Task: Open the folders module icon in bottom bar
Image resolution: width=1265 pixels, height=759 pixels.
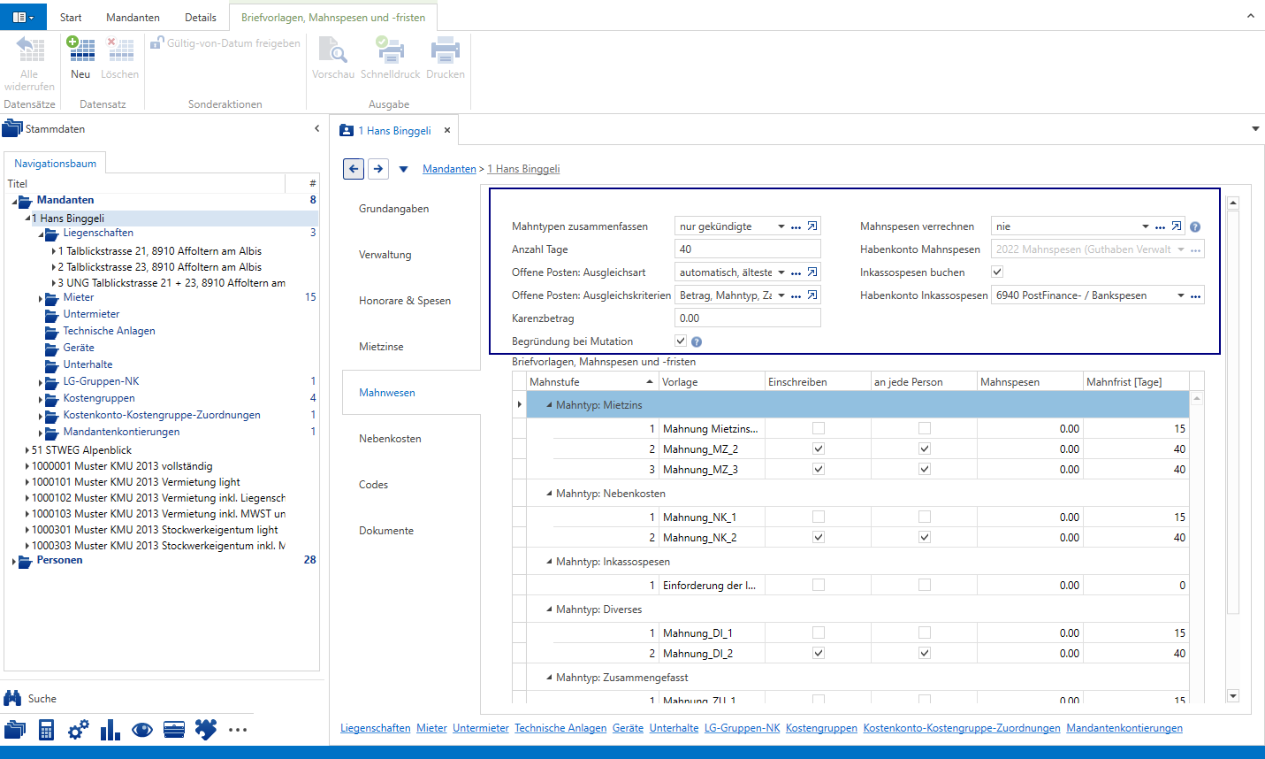Action: coord(14,730)
